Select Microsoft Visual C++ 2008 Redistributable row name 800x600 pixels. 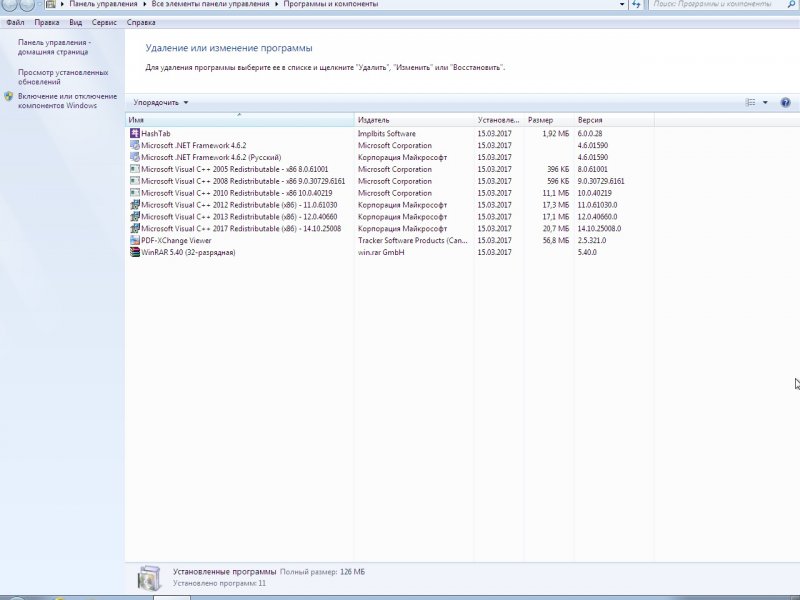tap(243, 181)
